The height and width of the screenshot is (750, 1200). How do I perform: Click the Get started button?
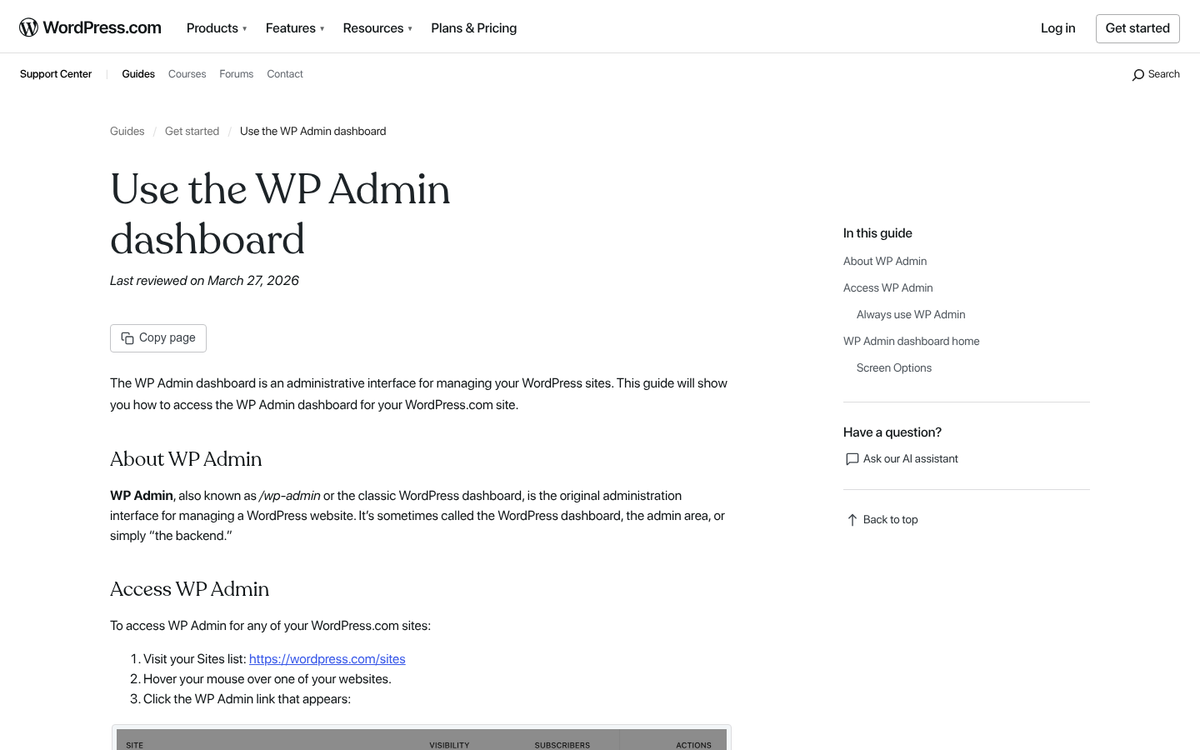pyautogui.click(x=1137, y=28)
